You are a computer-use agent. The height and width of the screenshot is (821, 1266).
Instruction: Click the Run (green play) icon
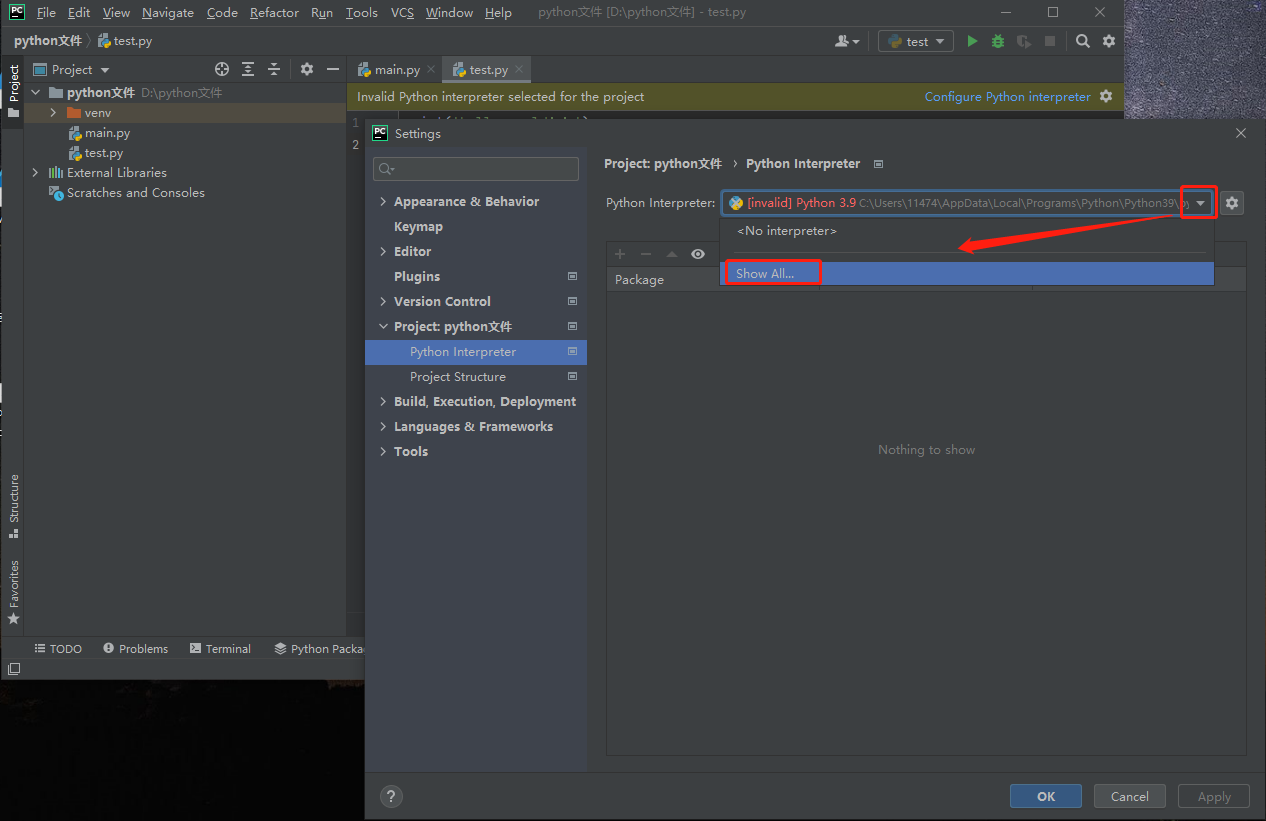[972, 41]
